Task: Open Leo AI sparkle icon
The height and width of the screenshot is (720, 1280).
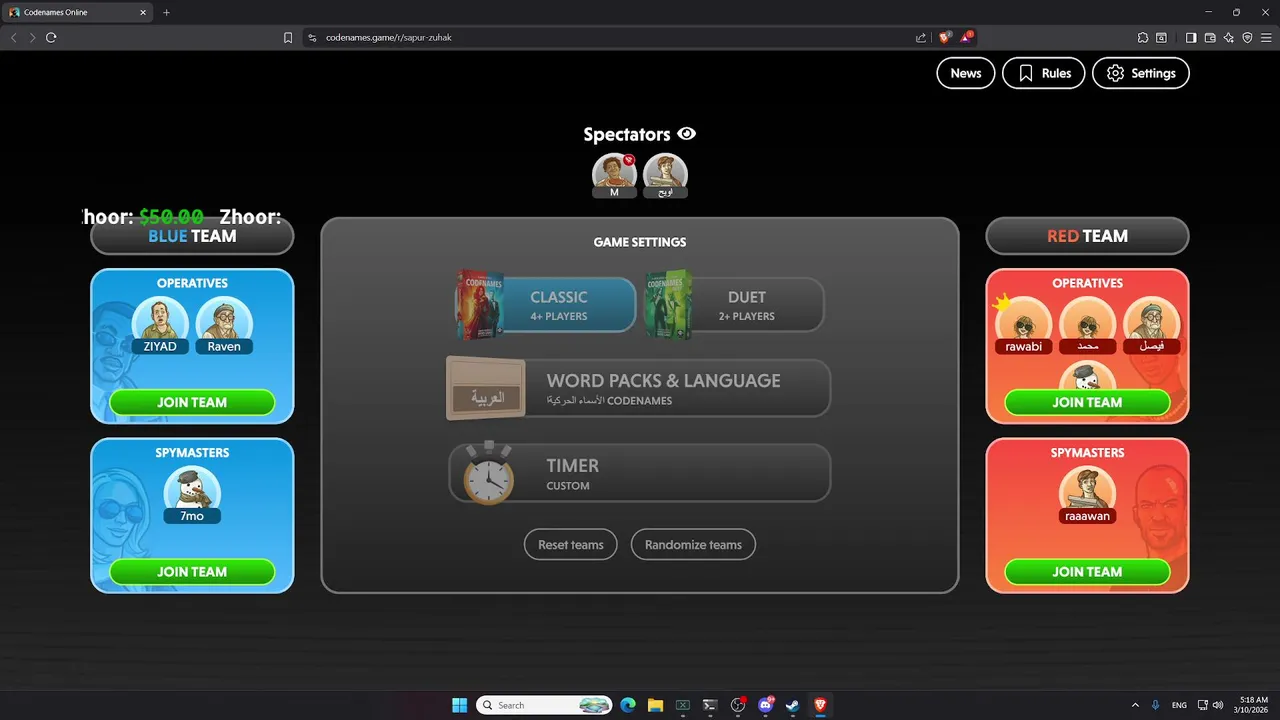Action: click(x=1229, y=37)
